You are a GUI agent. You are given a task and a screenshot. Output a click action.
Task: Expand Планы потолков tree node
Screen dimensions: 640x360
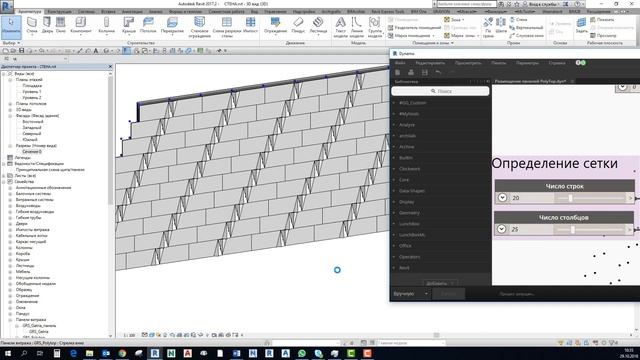pyautogui.click(x=10, y=104)
